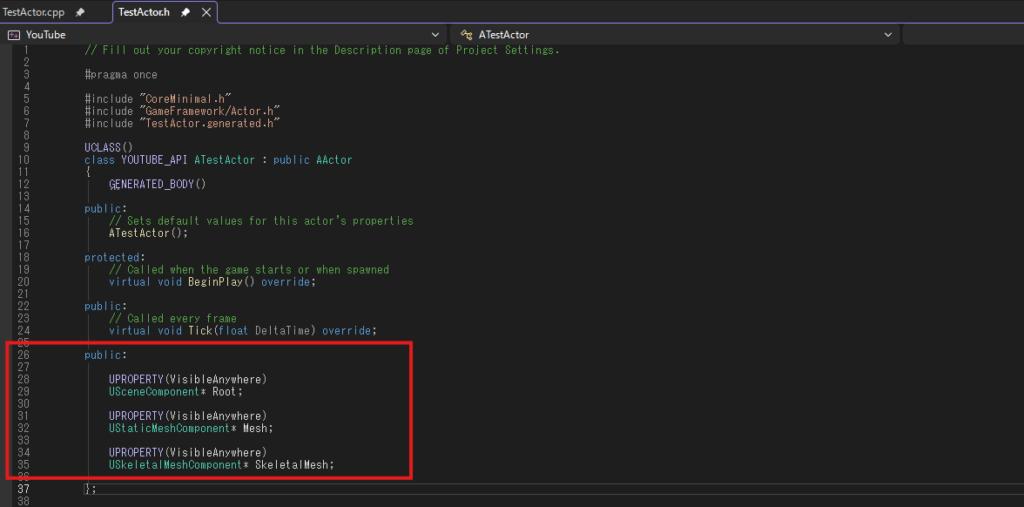
Task: Click the ATestActor class icon
Action: (x=466, y=35)
